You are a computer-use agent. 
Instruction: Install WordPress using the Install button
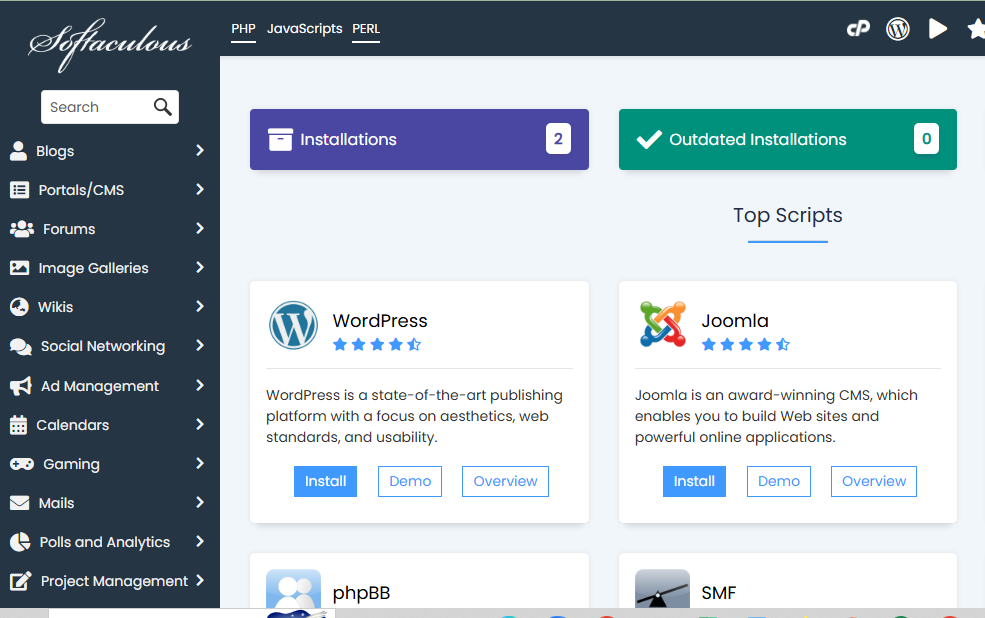tap(325, 481)
